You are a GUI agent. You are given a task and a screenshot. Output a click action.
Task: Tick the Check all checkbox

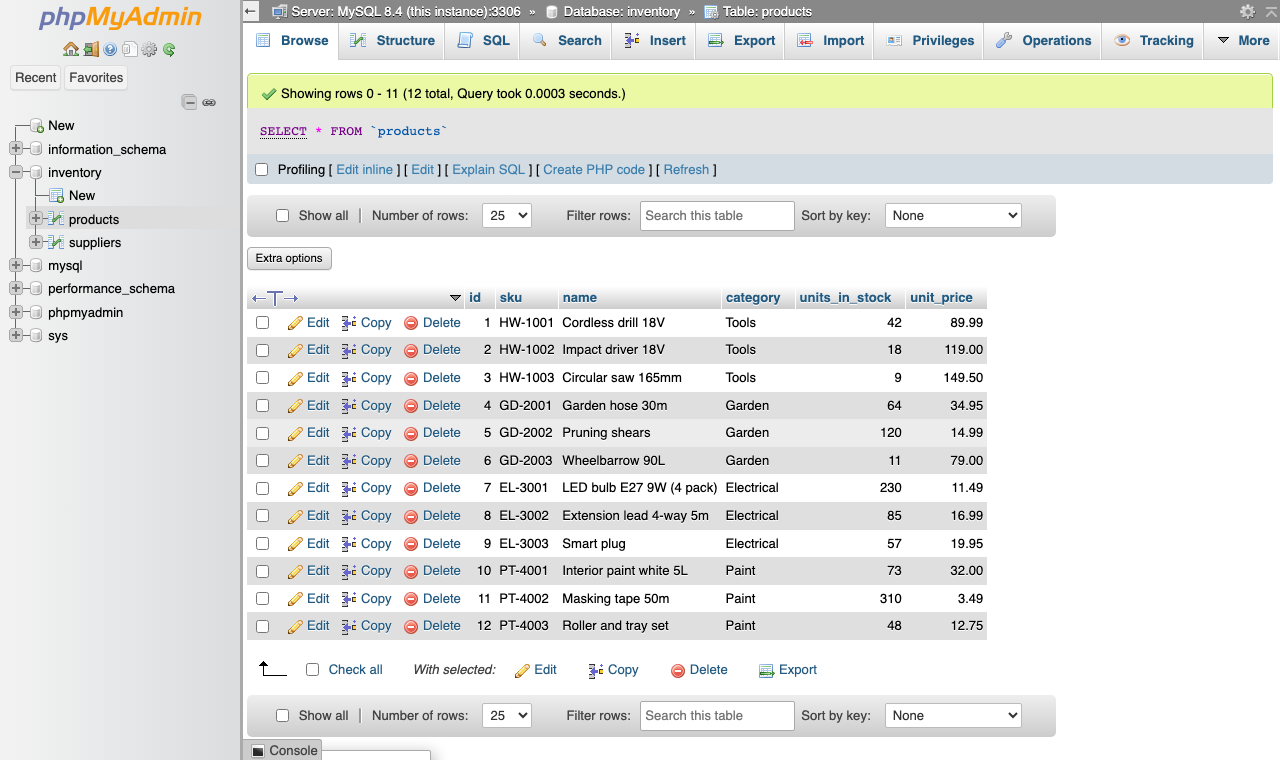312,670
